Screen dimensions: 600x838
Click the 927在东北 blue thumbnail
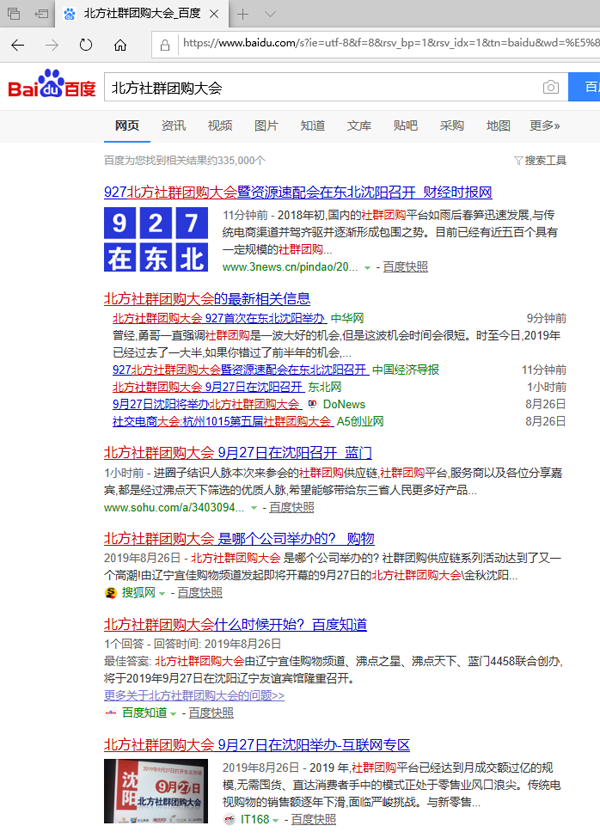[156, 239]
